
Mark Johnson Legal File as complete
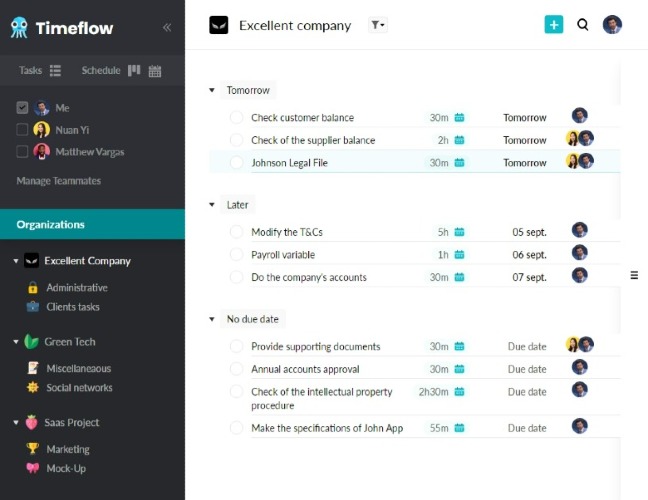pyautogui.click(x=236, y=162)
